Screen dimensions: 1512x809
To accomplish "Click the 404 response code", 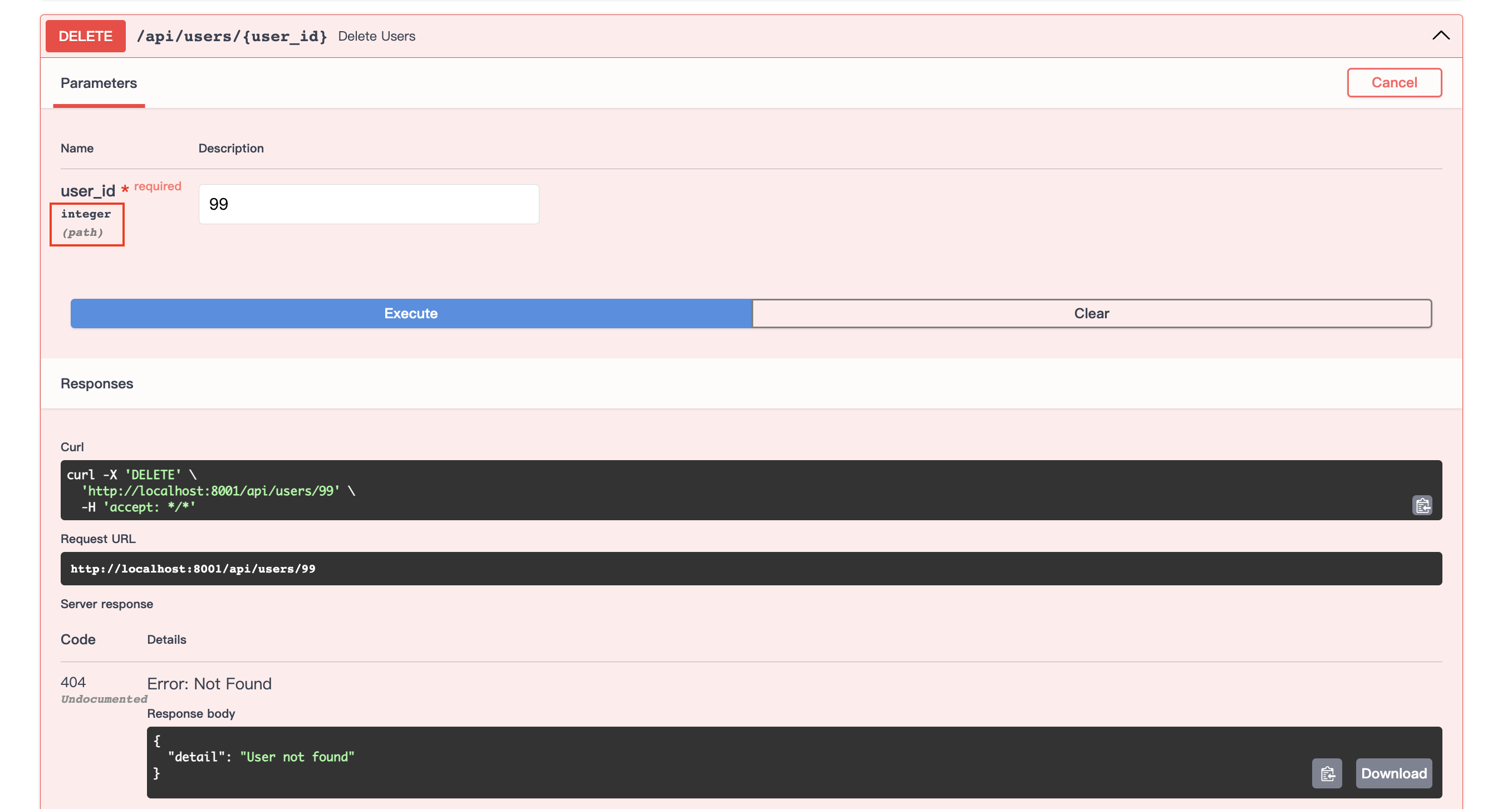I will [x=73, y=682].
